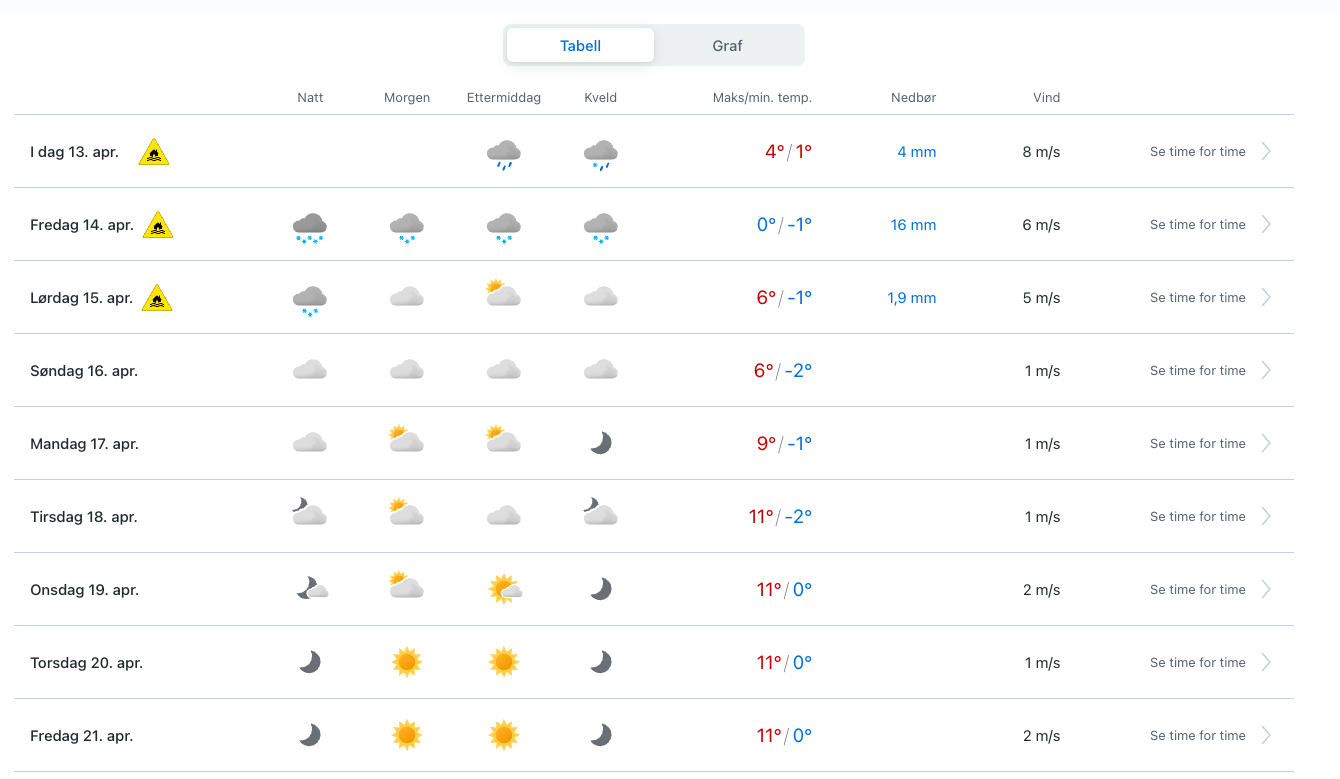Image resolution: width=1340 pixels, height=779 pixels.
Task: Open "Se time for time" for I dag
Action: (x=1197, y=152)
